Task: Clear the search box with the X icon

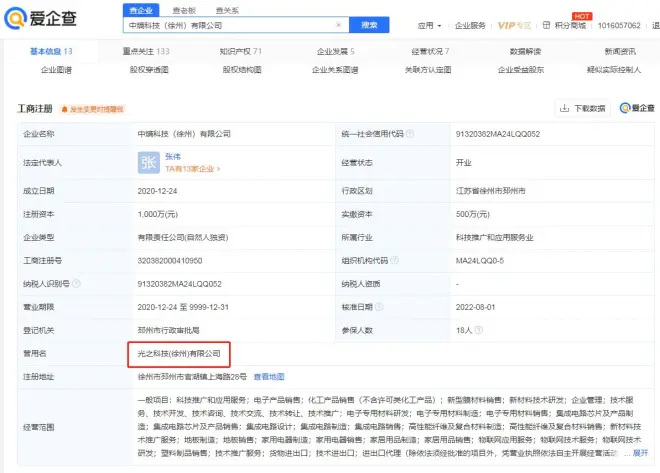Action: click(340, 25)
